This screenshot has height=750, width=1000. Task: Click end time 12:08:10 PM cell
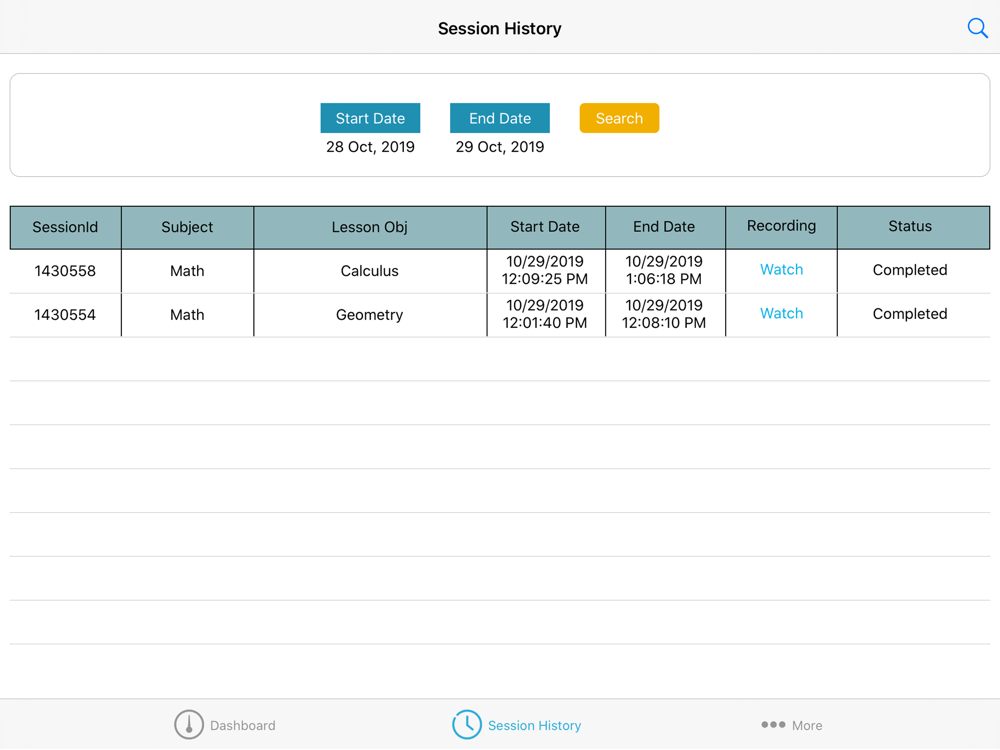tap(664, 314)
